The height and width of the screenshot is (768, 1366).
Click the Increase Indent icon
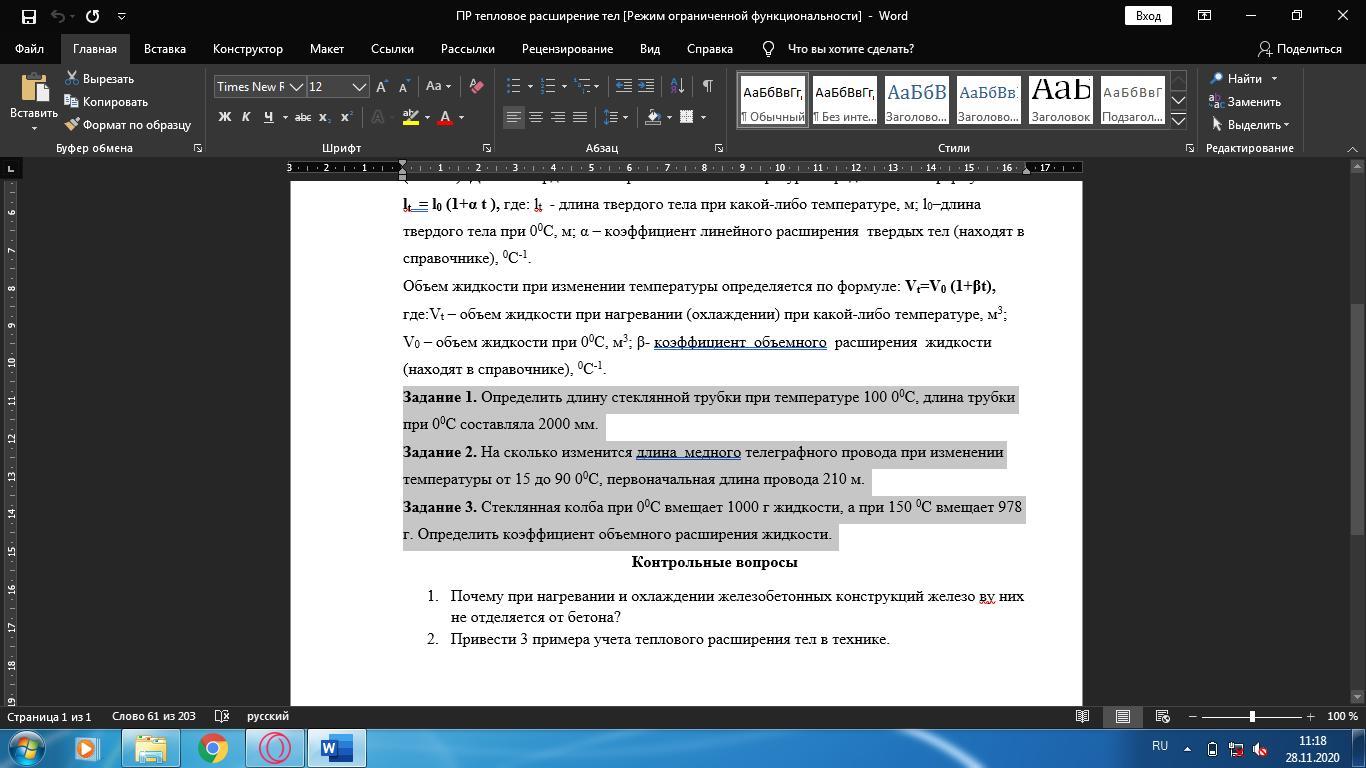[x=646, y=87]
